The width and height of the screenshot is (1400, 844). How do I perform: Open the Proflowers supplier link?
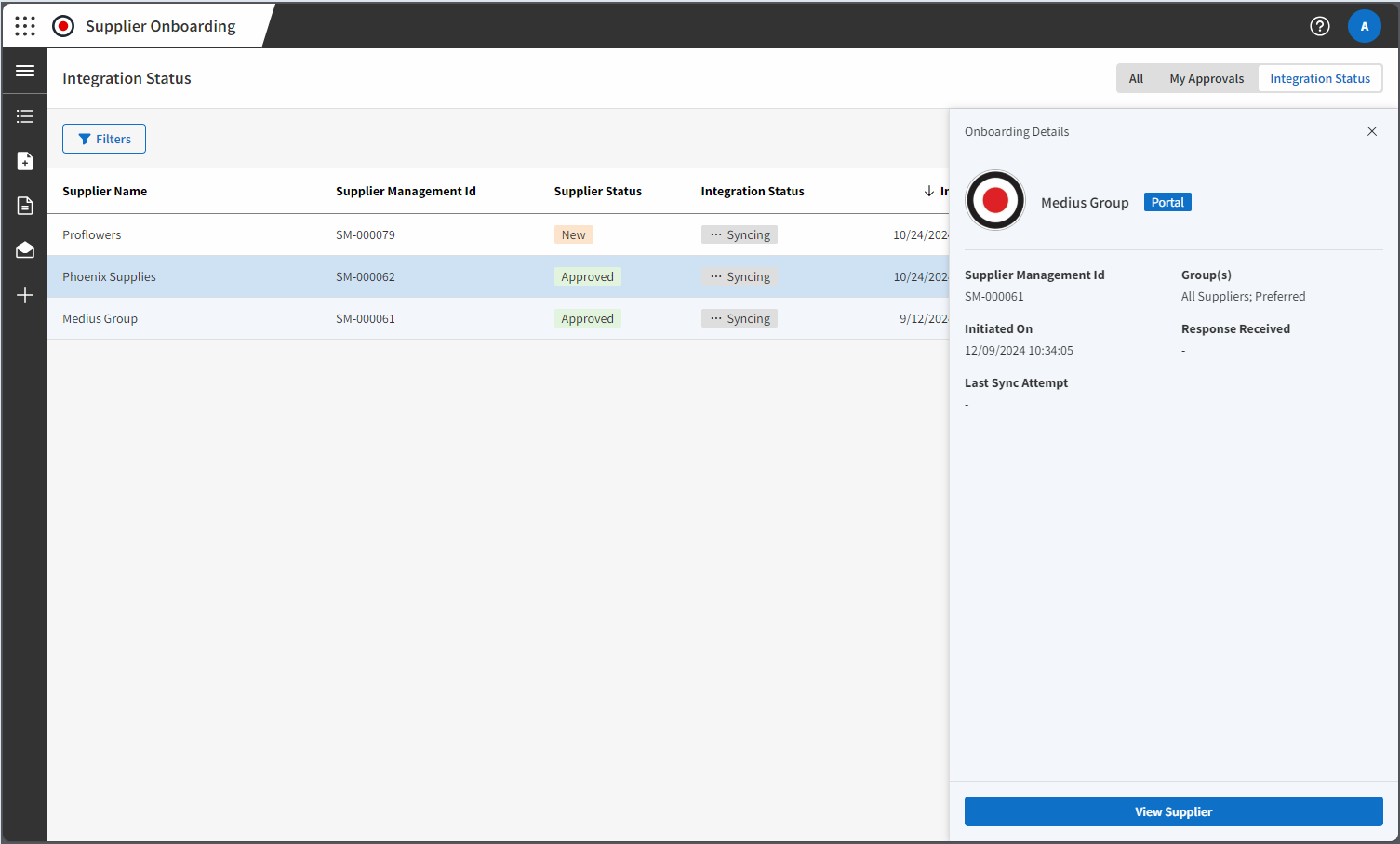[91, 234]
